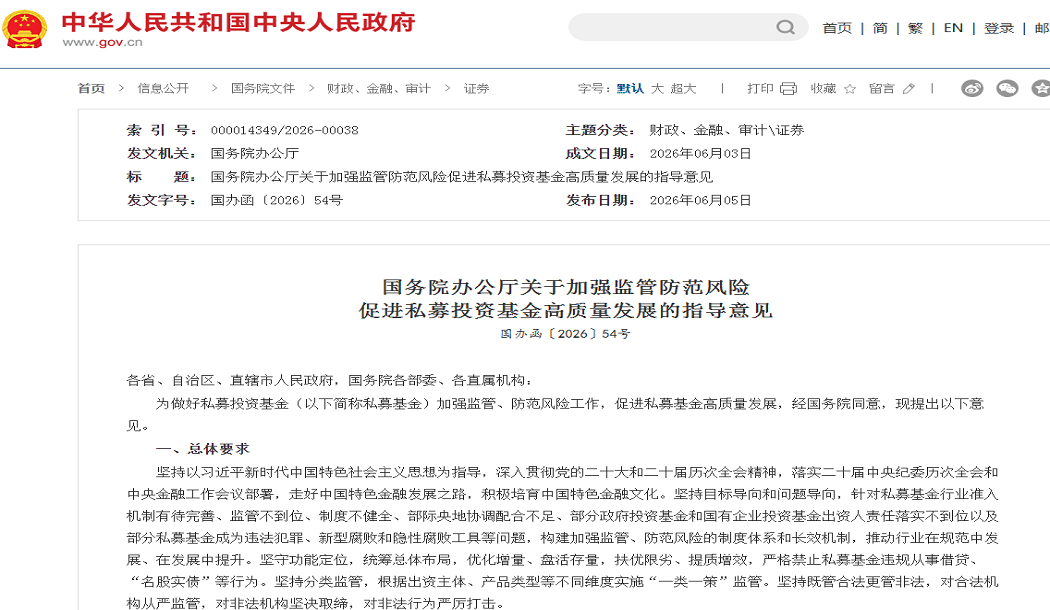Open 信息公开 breadcrumb
This screenshot has height=610, width=1050.
click(x=163, y=88)
